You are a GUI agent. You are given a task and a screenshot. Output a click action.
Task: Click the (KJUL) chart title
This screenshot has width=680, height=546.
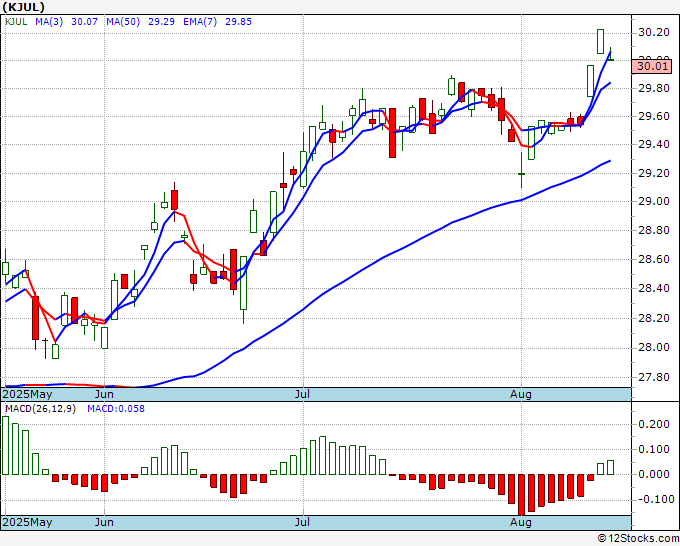coord(23,7)
